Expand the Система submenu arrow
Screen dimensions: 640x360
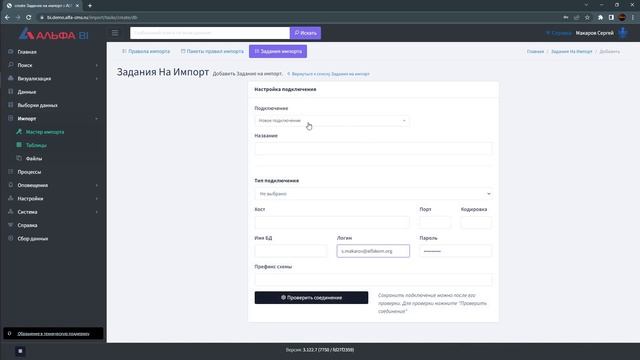(97, 212)
